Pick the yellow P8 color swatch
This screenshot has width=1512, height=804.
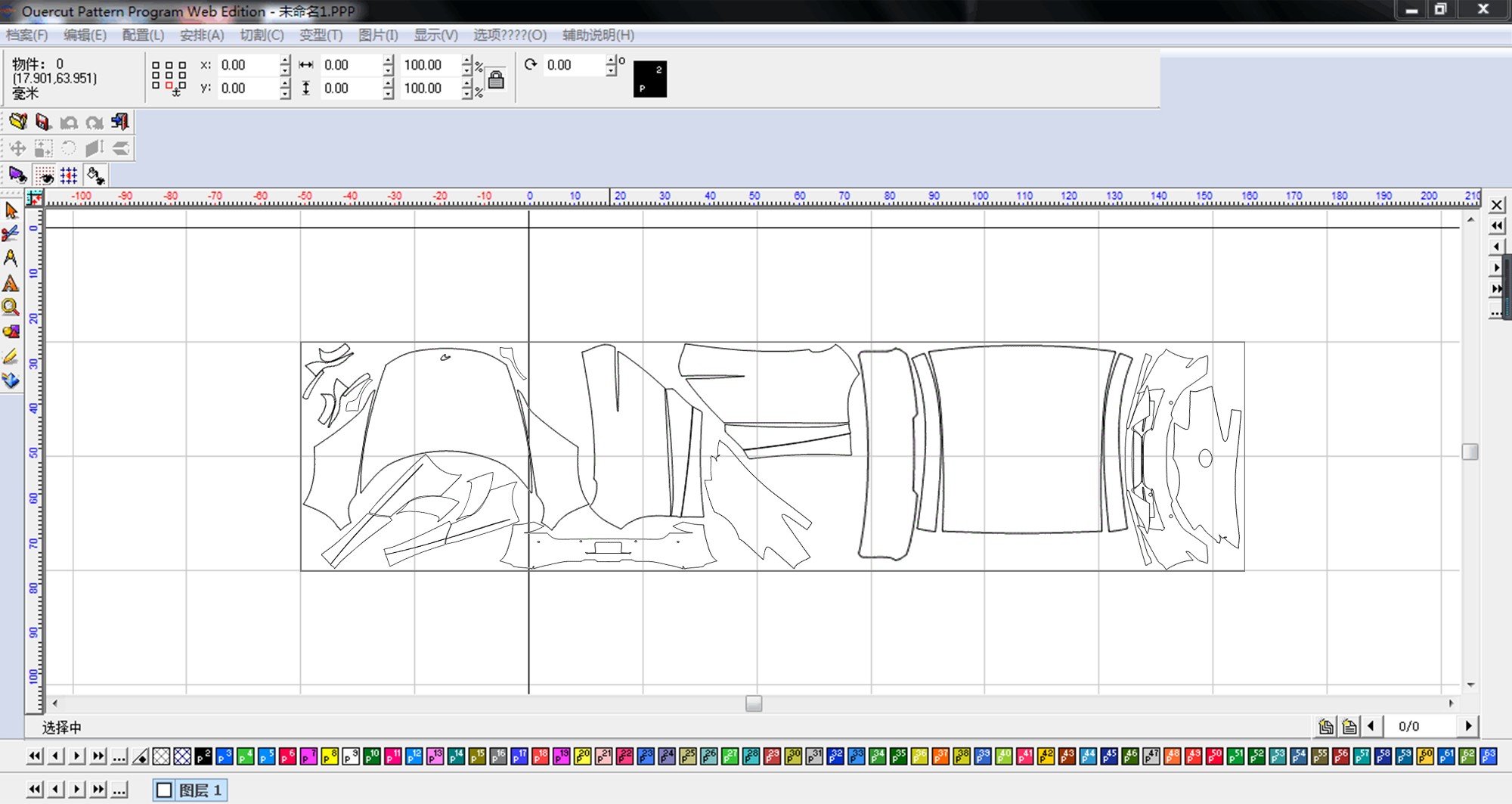(x=330, y=756)
